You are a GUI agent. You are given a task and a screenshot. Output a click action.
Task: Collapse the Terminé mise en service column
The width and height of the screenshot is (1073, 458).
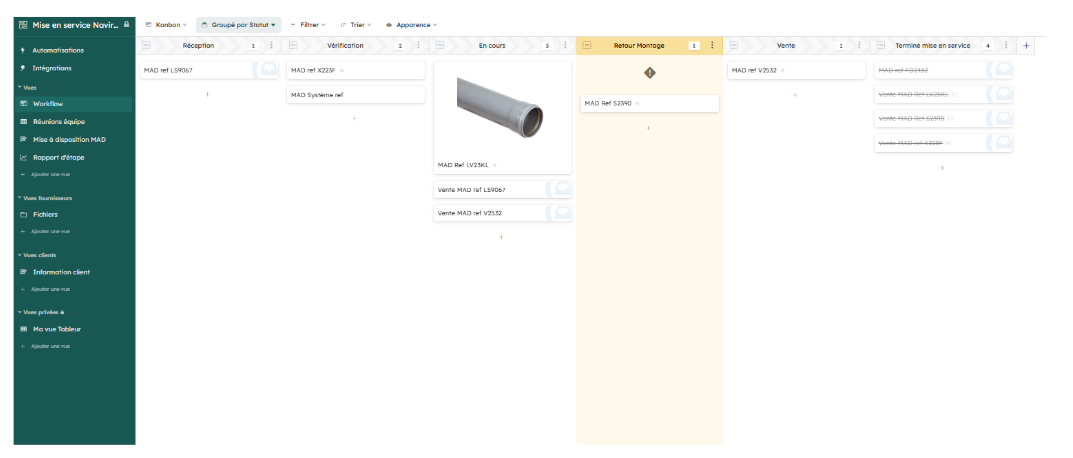(880, 45)
